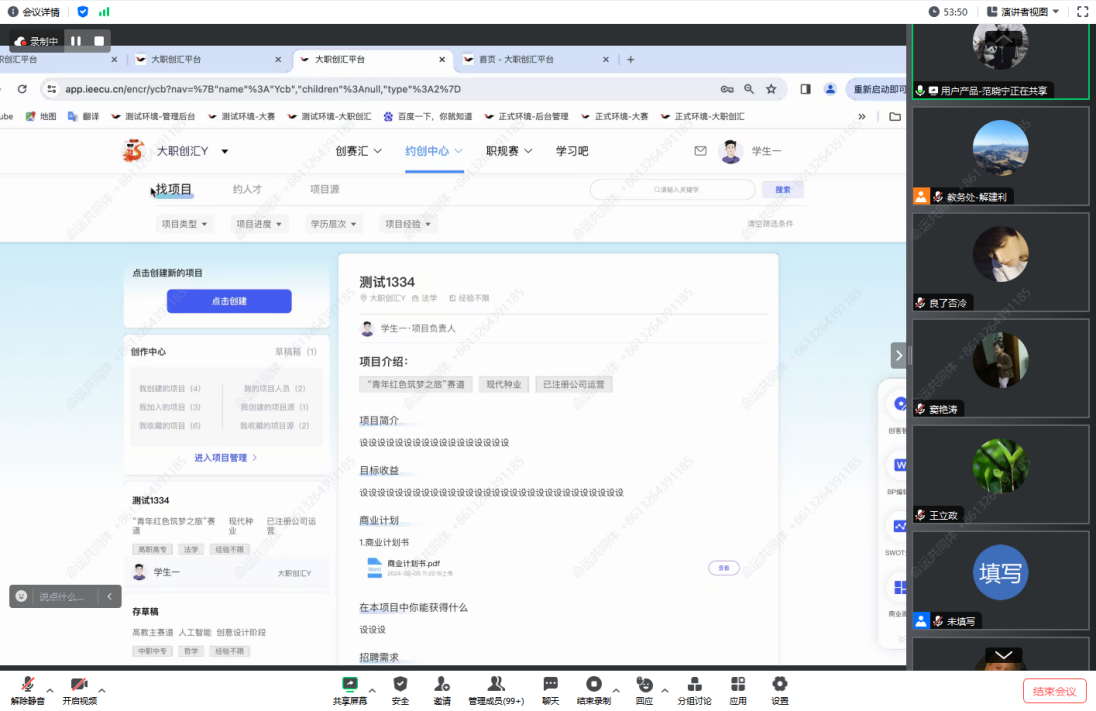Expand the 项目类型 filter dropdown
The width and height of the screenshot is (1096, 711).
(x=185, y=224)
